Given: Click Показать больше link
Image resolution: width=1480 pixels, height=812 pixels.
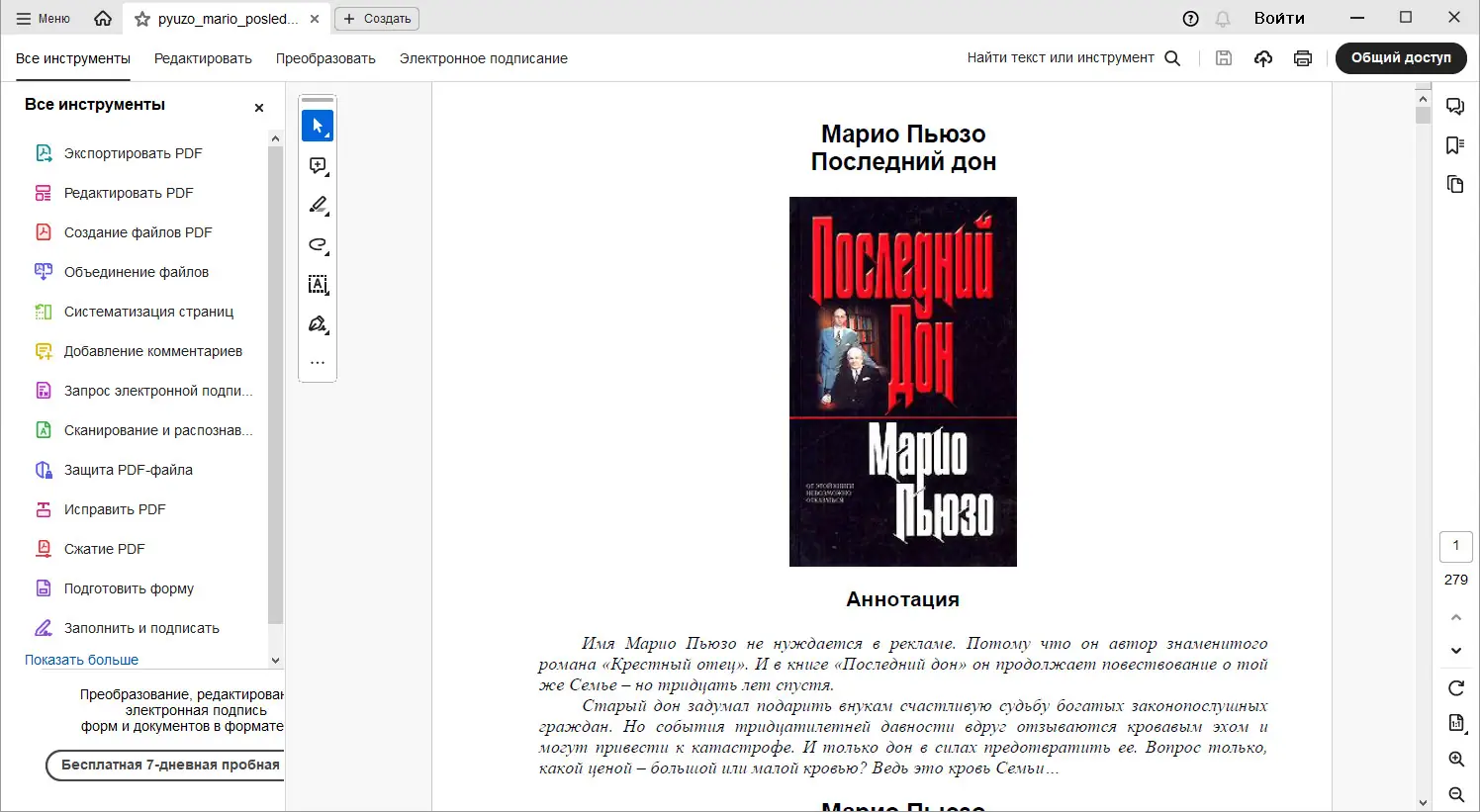Looking at the screenshot, I should 81,660.
